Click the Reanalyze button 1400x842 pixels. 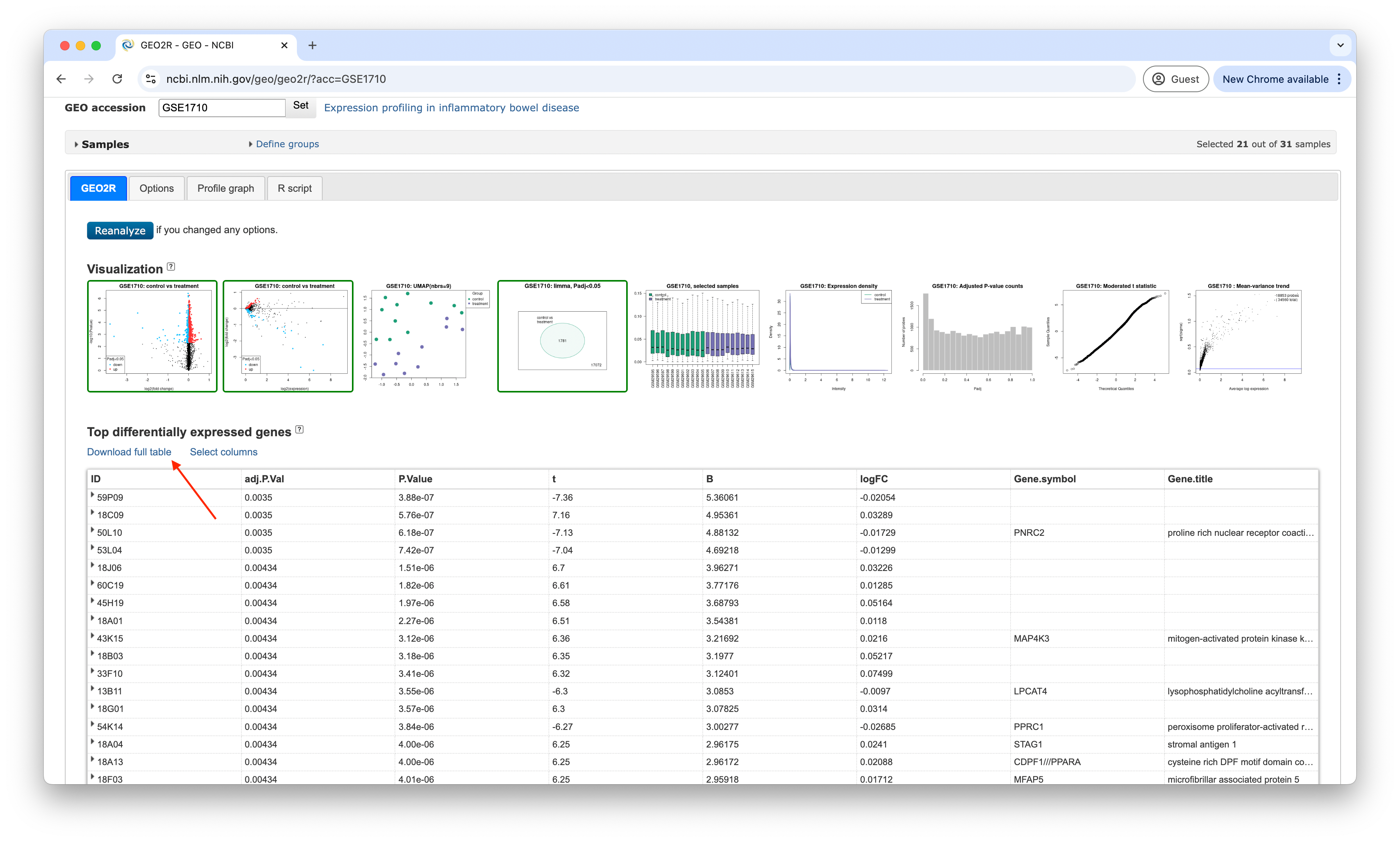pyautogui.click(x=120, y=230)
